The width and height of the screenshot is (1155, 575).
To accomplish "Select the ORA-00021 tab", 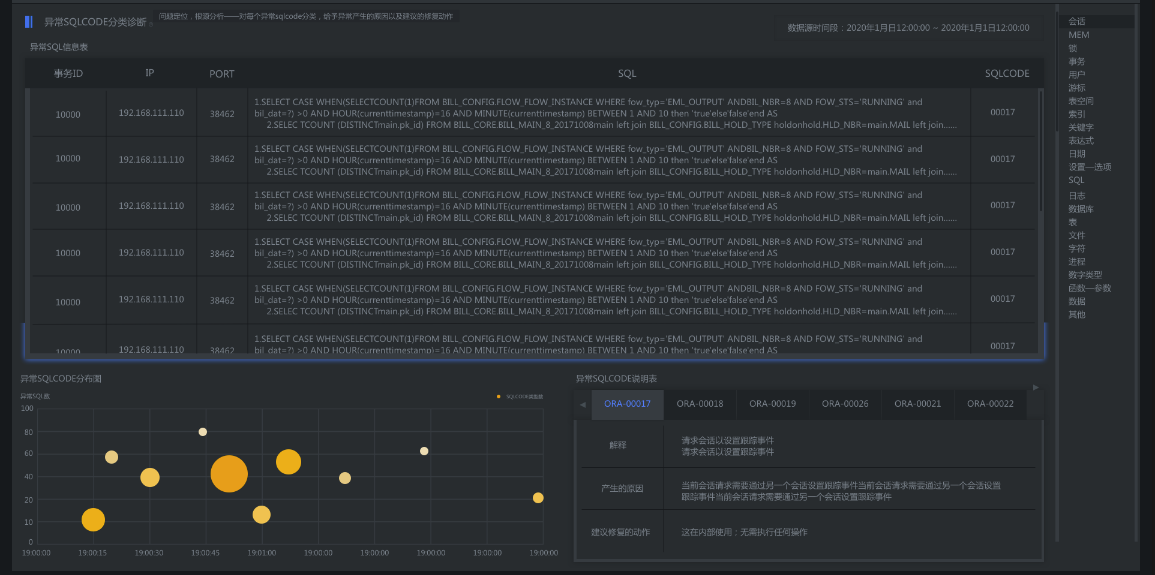I will coord(917,404).
